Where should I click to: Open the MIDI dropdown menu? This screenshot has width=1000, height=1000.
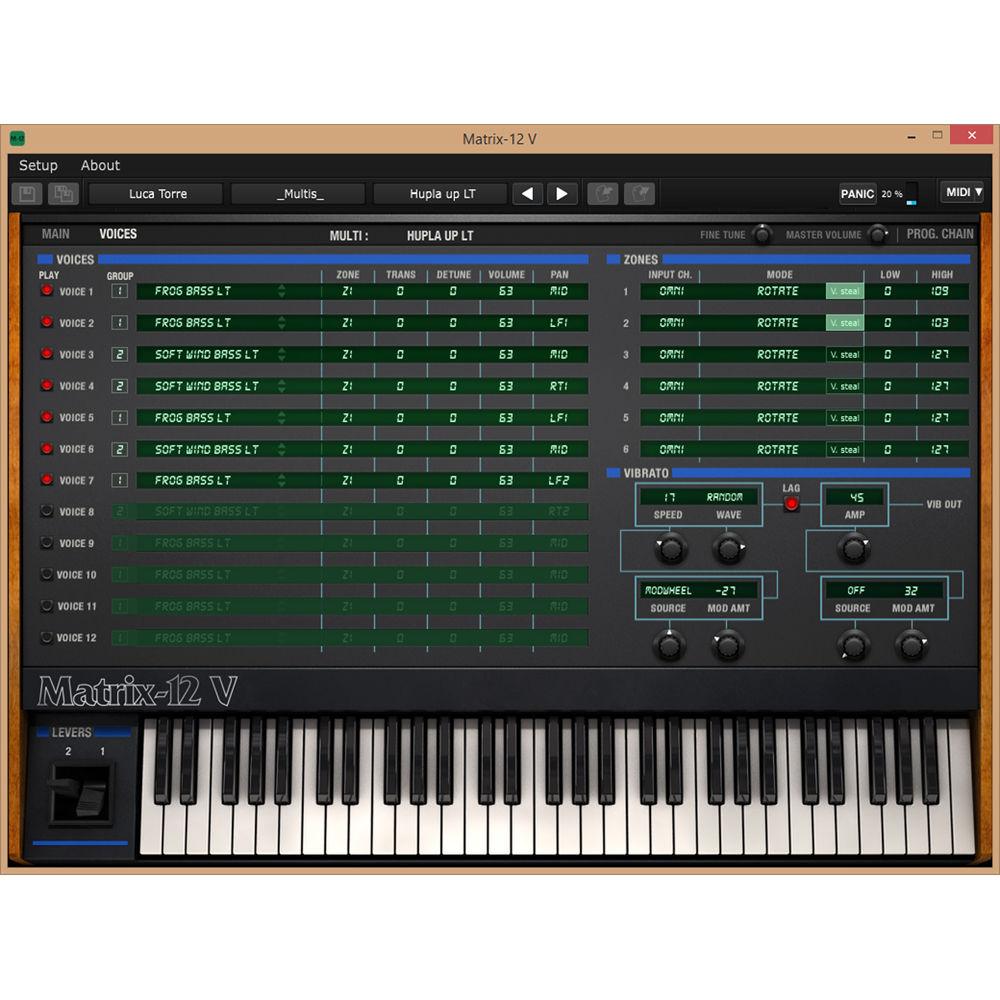[961, 192]
